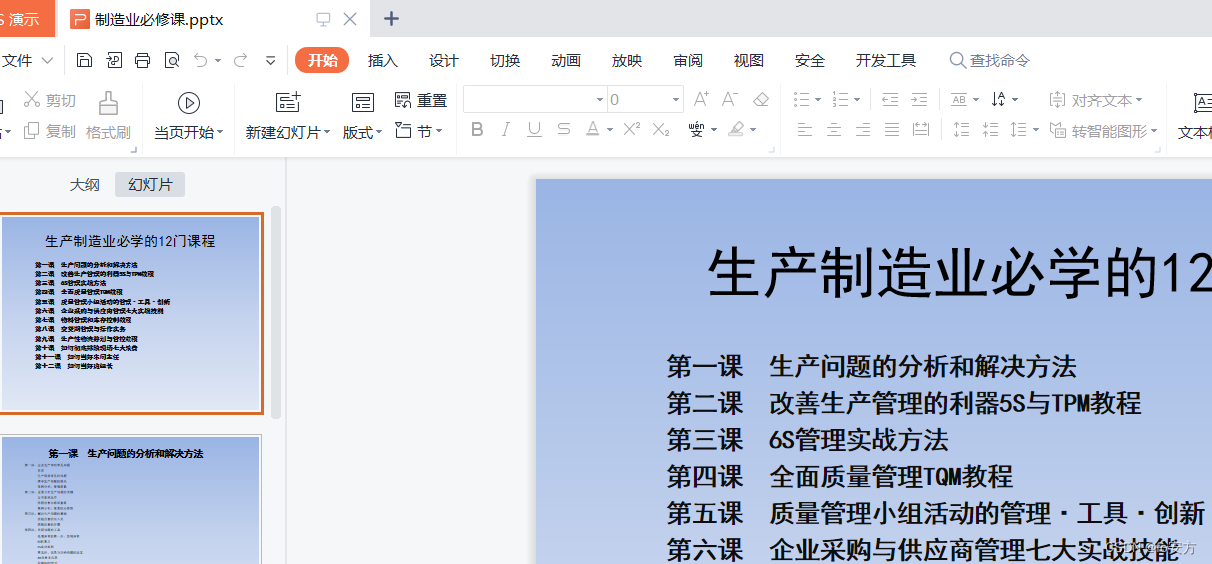This screenshot has width=1212, height=564.
Task: Open the 视图 ribbon tab
Action: pos(749,61)
